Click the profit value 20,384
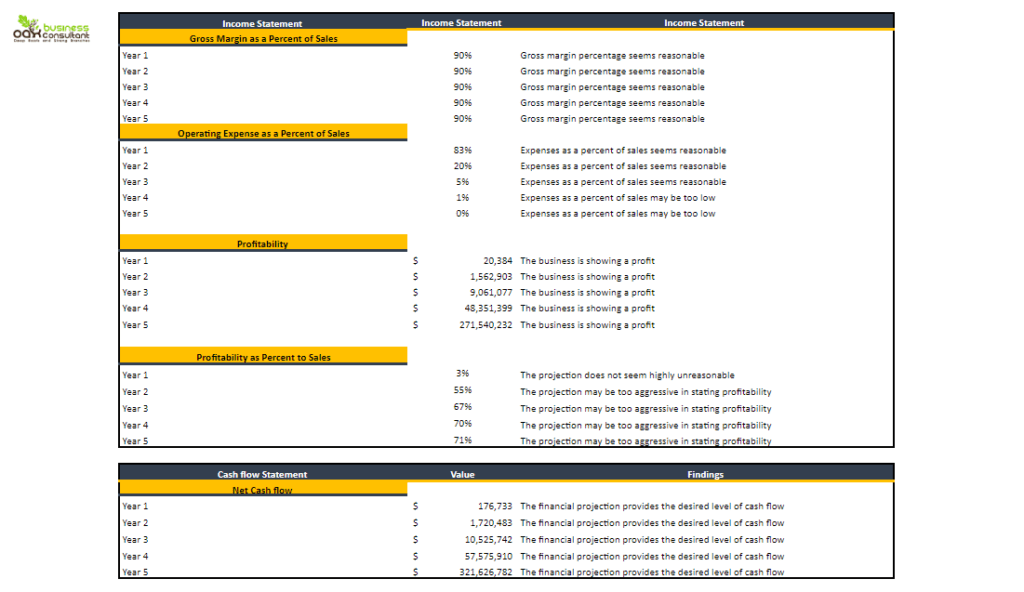1024x592 pixels. [x=498, y=261]
